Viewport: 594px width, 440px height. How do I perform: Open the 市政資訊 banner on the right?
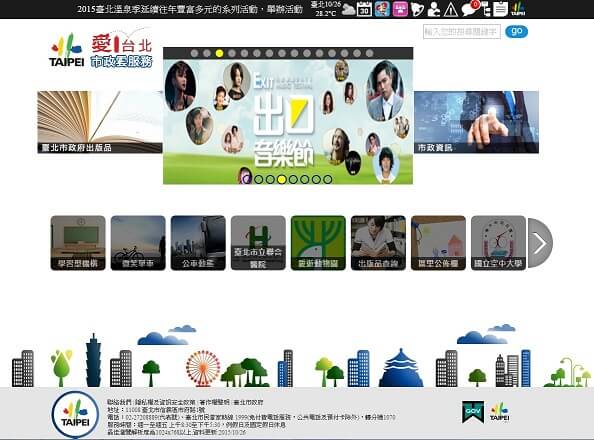point(476,122)
